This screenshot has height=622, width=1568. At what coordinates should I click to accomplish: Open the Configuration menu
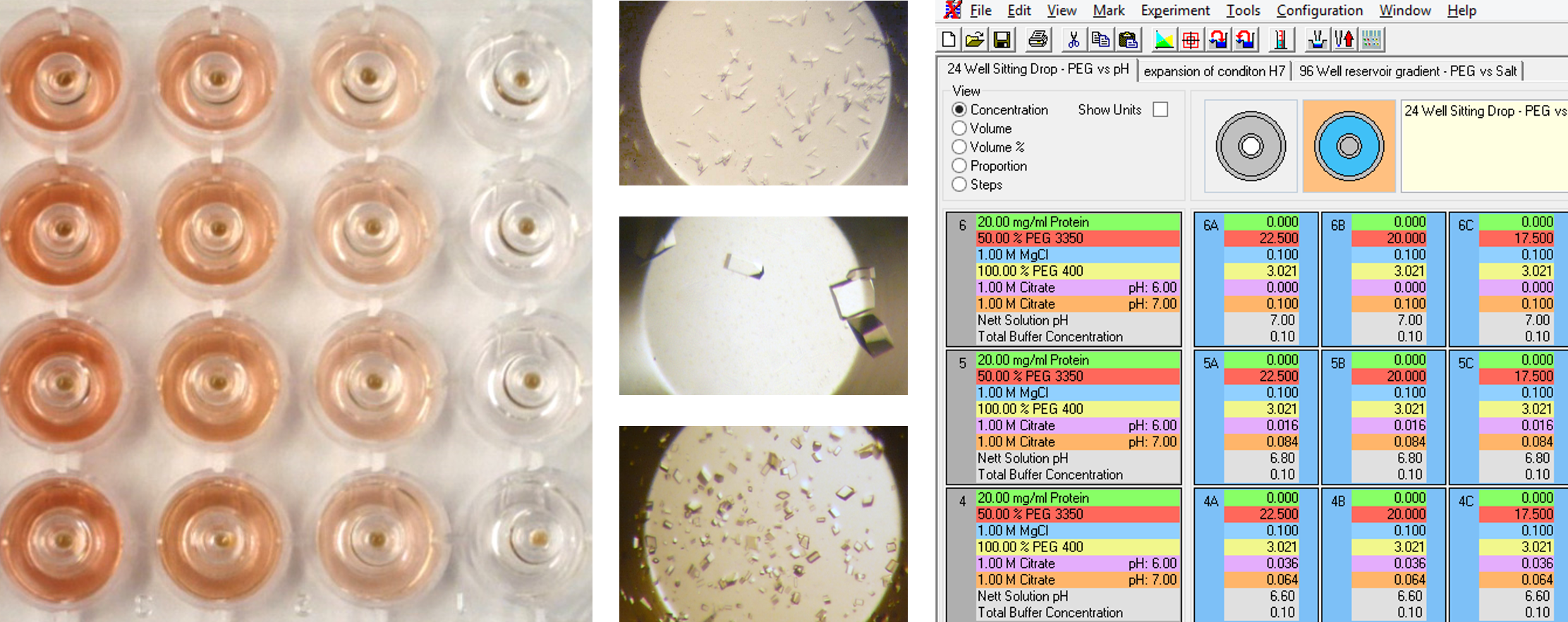[1320, 11]
